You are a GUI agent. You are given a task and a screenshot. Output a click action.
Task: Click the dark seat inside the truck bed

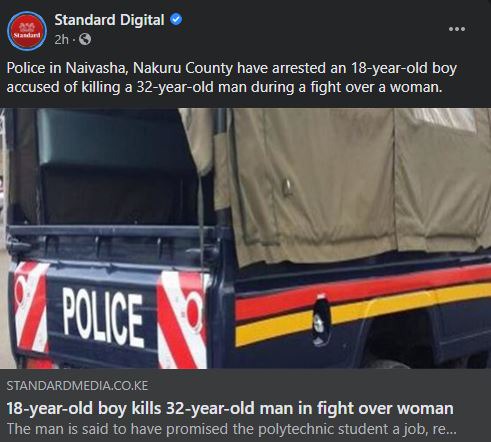click(x=113, y=167)
